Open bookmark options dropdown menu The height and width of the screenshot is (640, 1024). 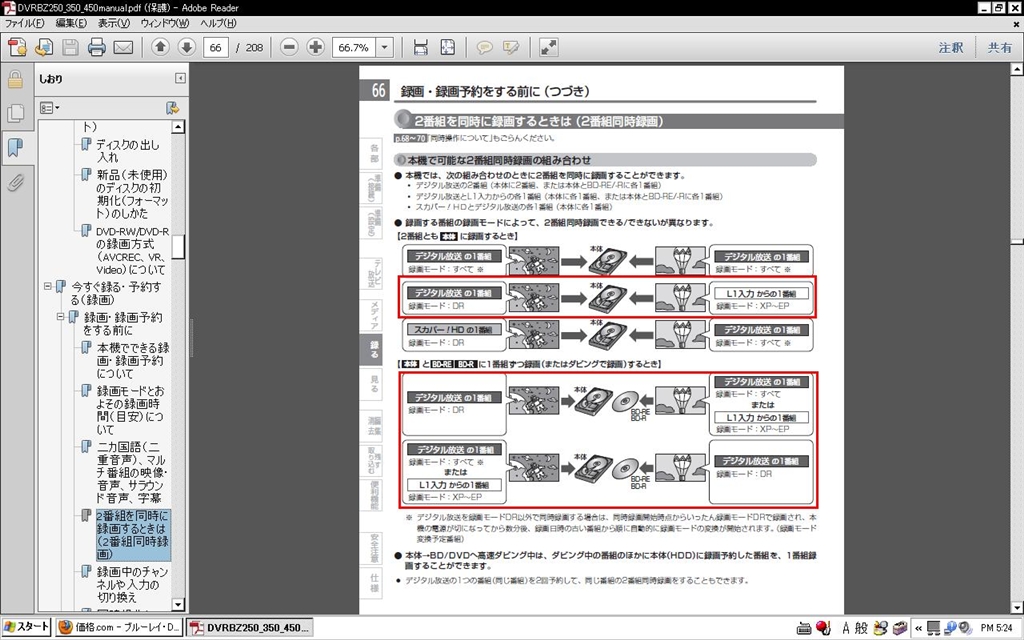pos(50,107)
